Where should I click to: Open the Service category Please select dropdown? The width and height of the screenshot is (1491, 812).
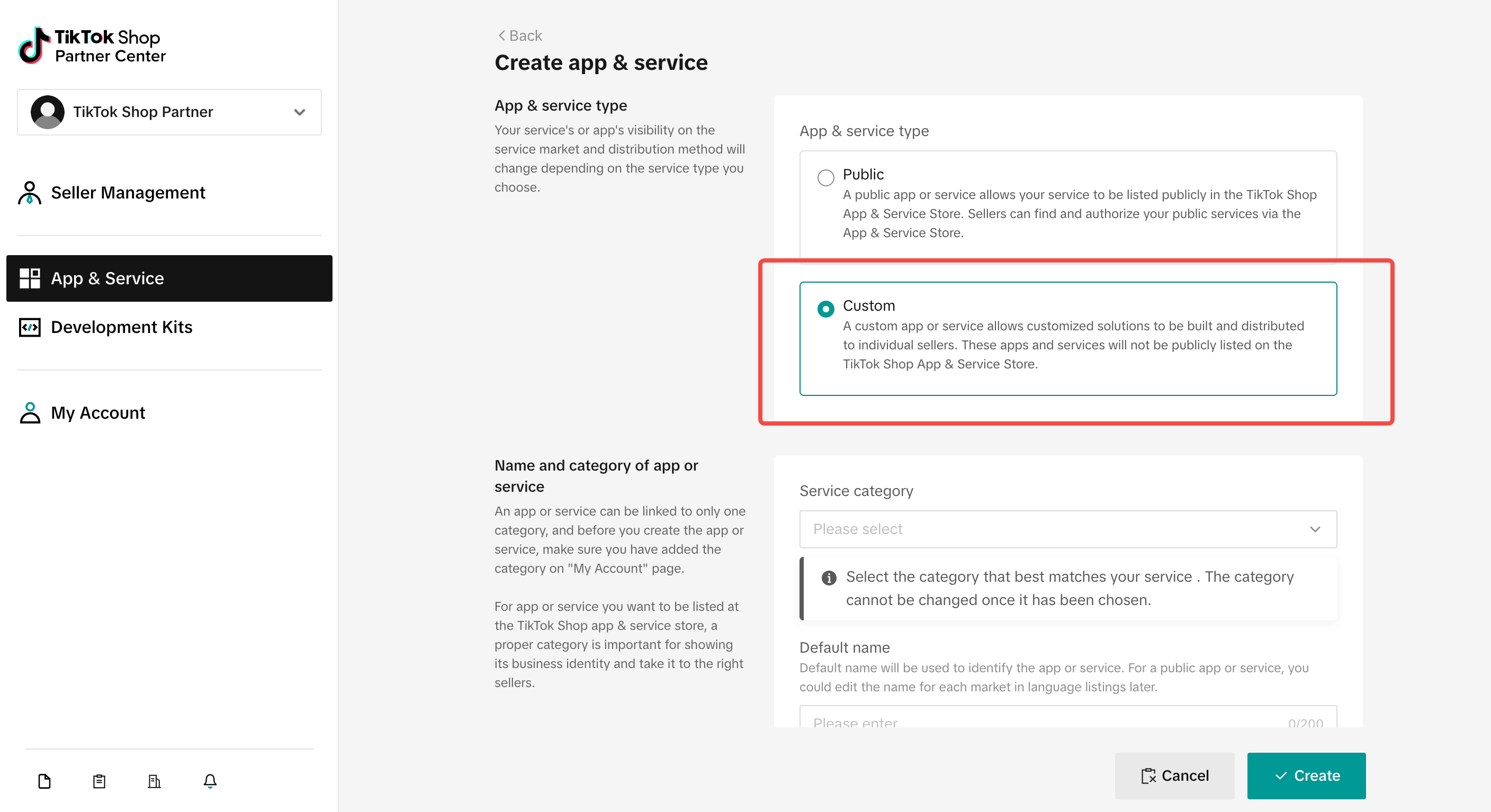[1068, 529]
